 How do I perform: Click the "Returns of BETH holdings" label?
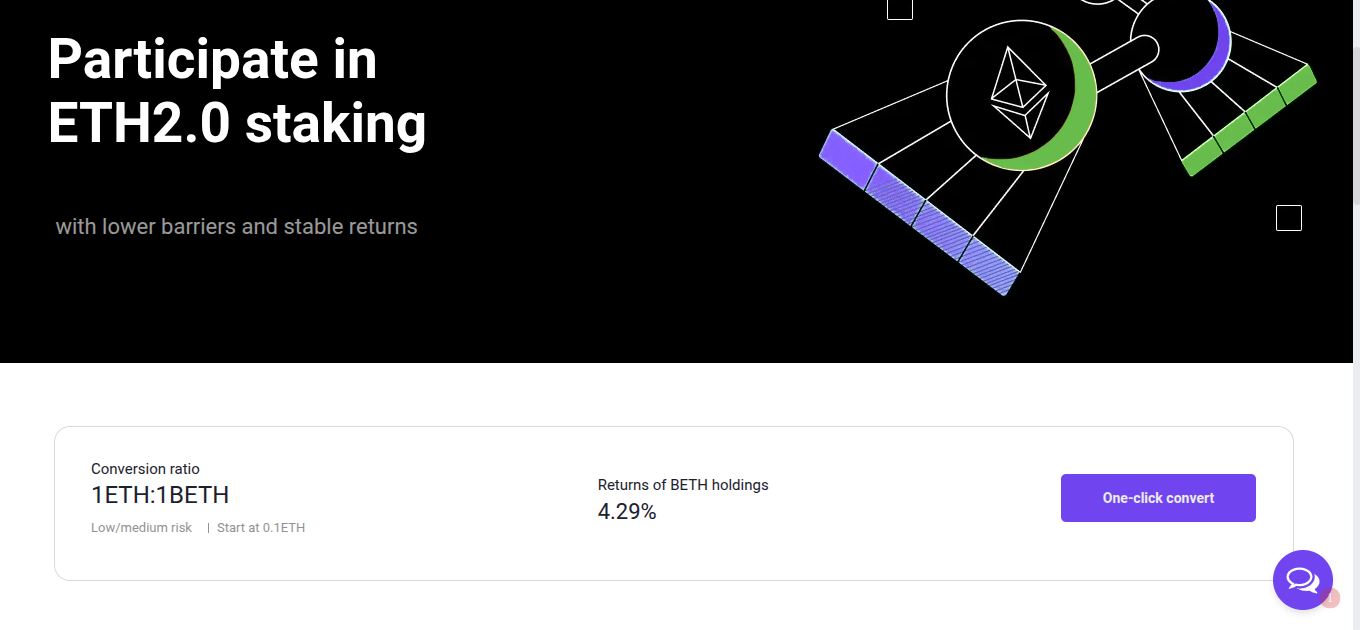pyautogui.click(x=683, y=485)
